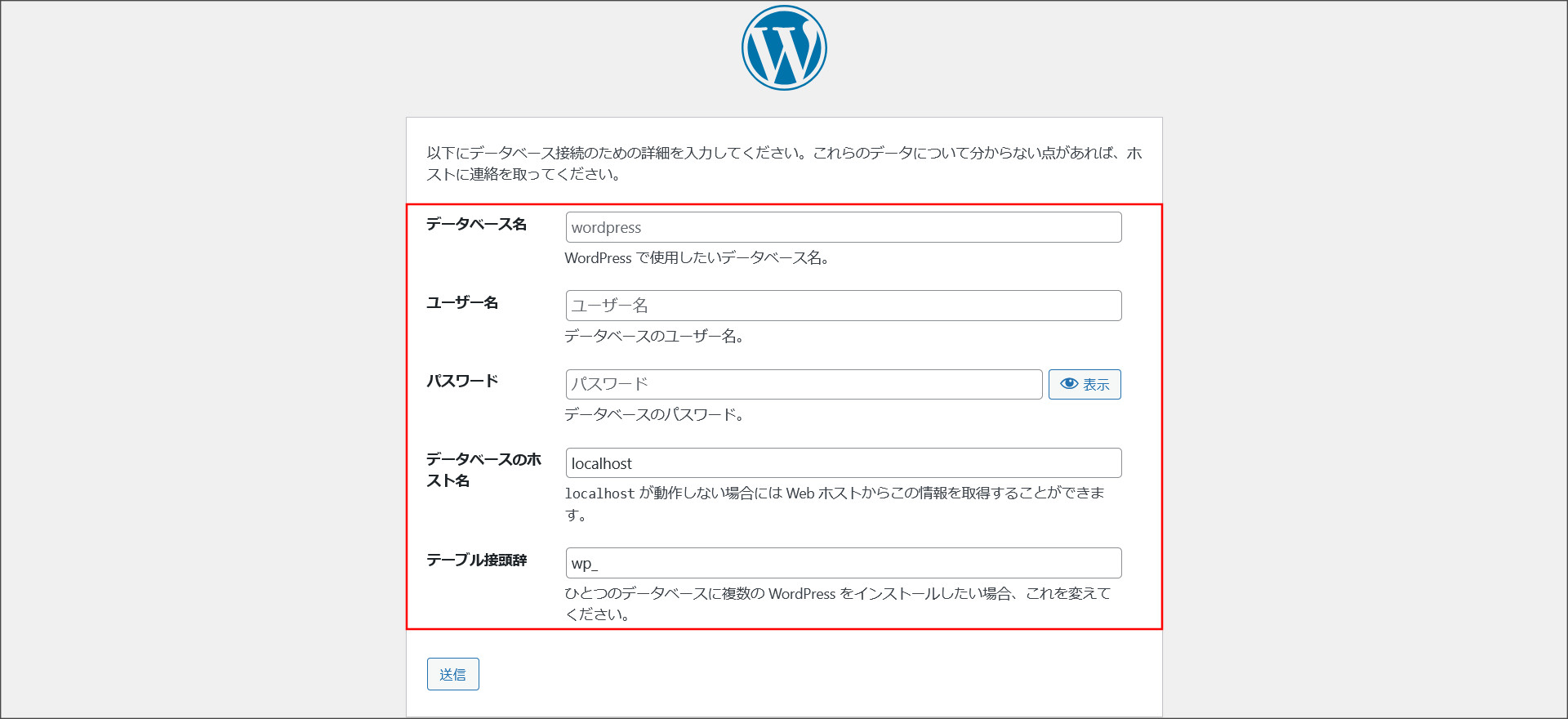Focus the データベース名 input with wordpress placeholder
Viewport: 1568px width, 719px height.
coord(843,227)
